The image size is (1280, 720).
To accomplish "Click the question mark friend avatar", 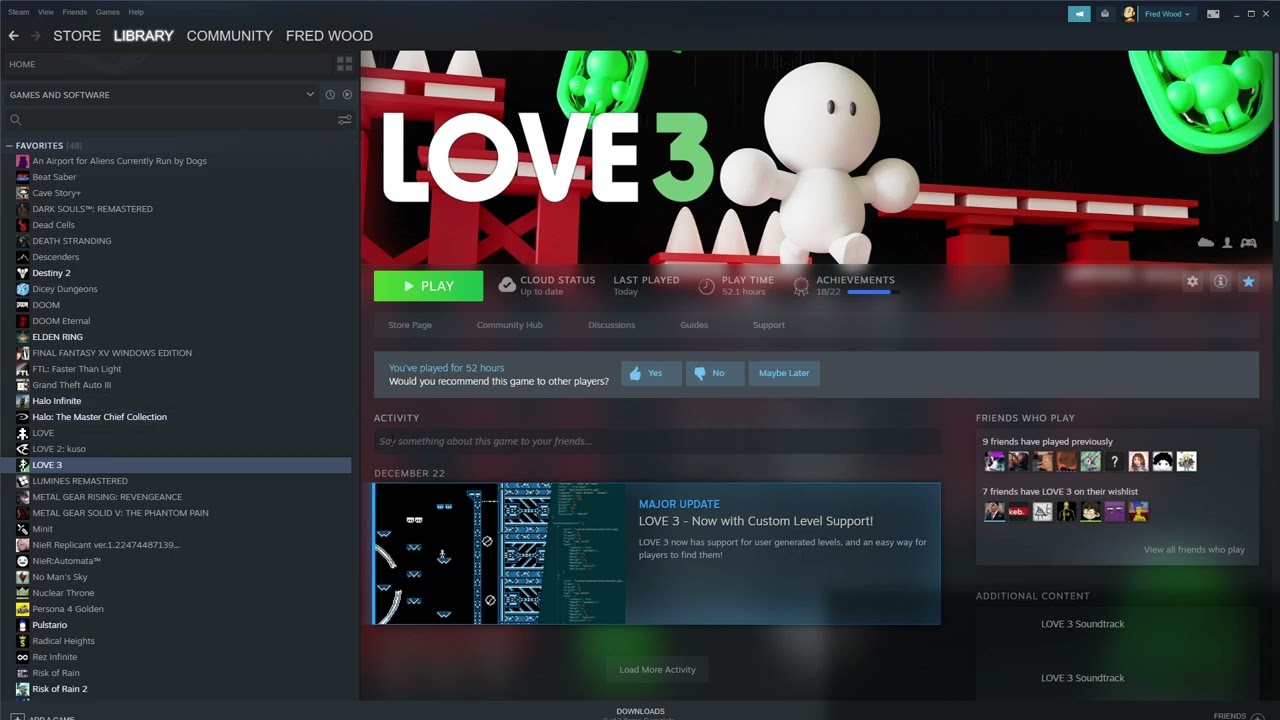I will (x=1114, y=461).
